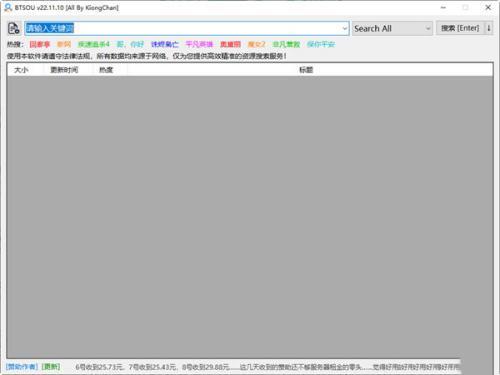Click the document icon left of search box

[14, 28]
